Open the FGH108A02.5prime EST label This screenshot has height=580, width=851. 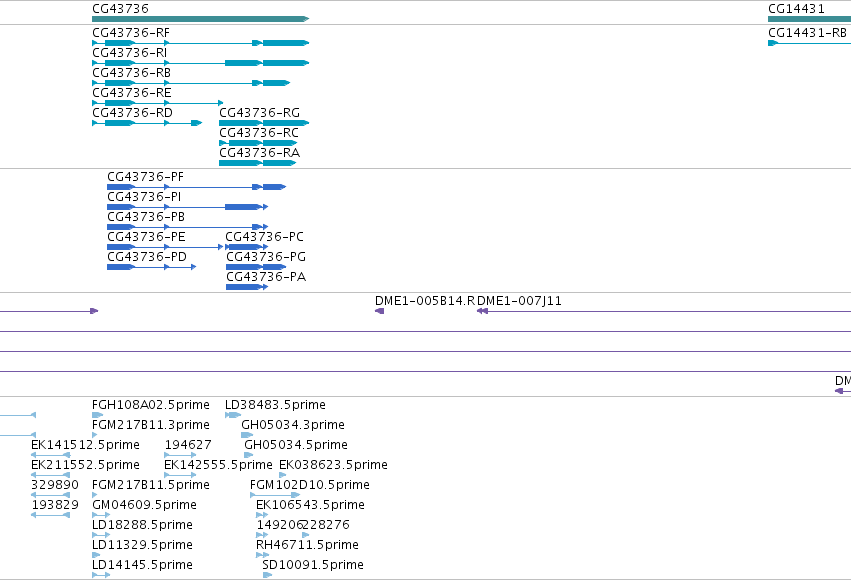pyautogui.click(x=151, y=405)
